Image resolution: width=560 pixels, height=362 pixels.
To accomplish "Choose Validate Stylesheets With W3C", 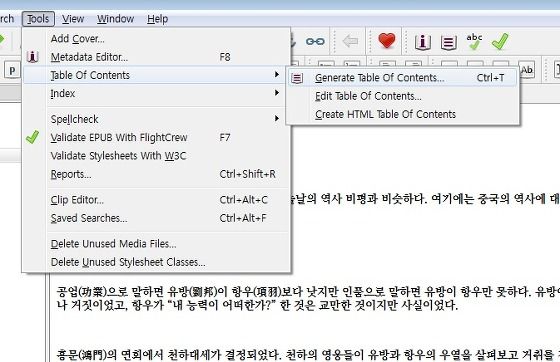I will click(x=156, y=156).
